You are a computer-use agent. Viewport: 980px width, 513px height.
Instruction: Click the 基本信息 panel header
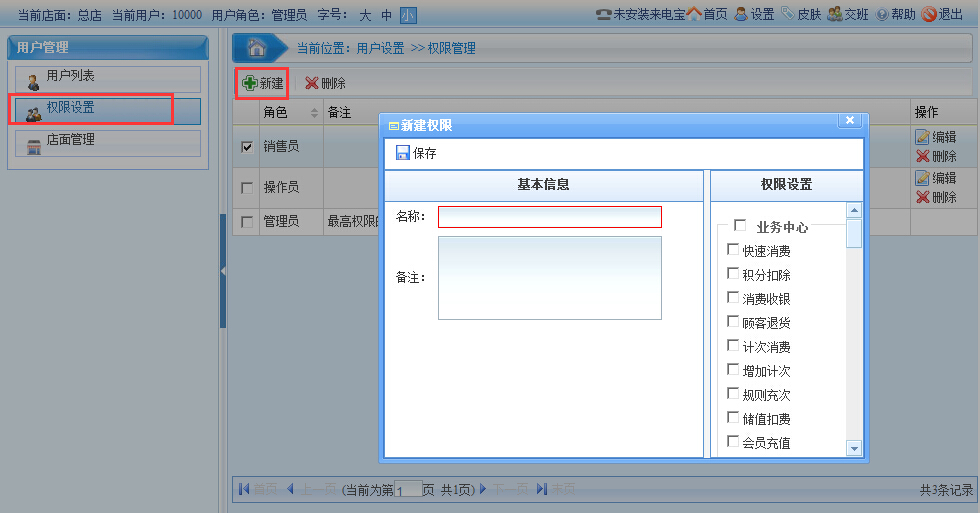pyautogui.click(x=544, y=185)
